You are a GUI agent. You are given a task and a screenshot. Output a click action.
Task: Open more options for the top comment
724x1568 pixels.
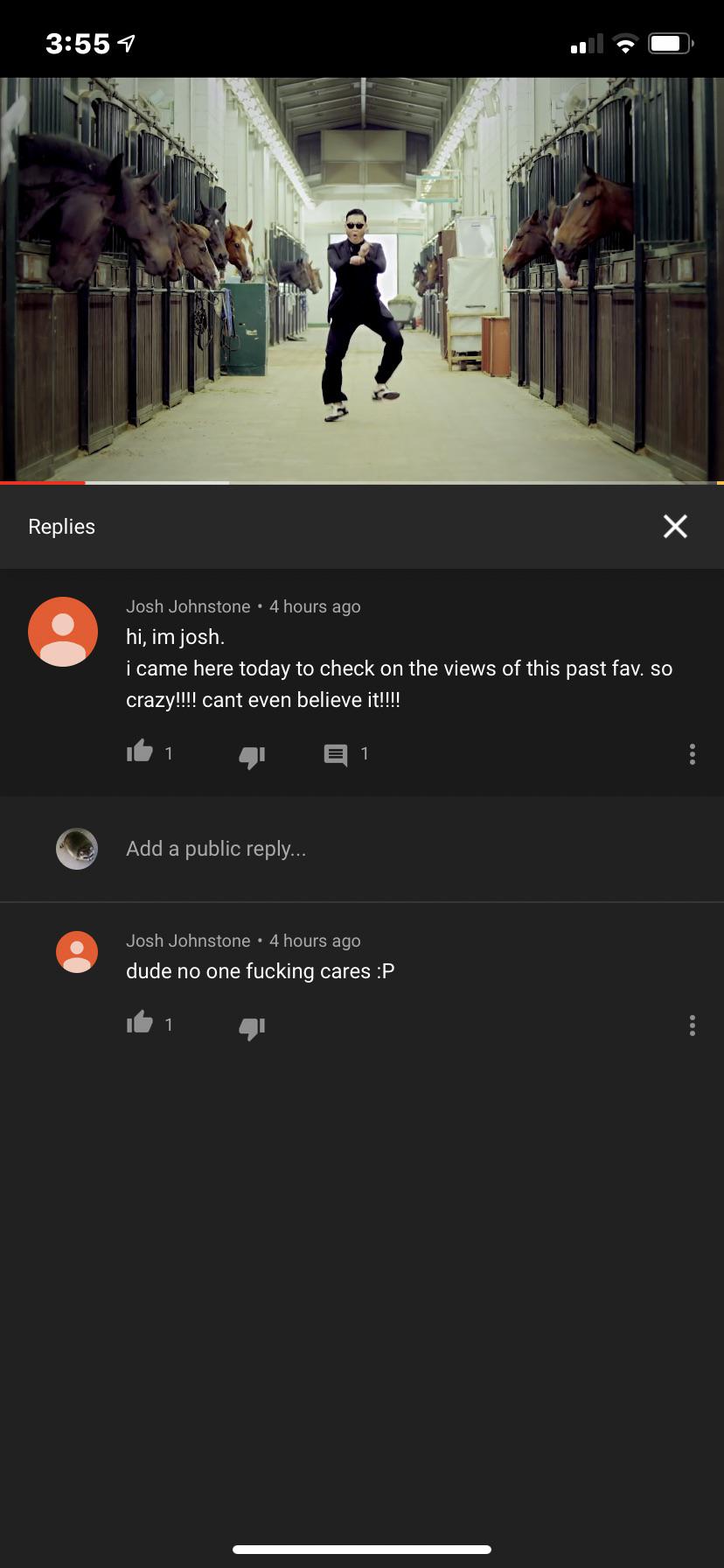(693, 754)
